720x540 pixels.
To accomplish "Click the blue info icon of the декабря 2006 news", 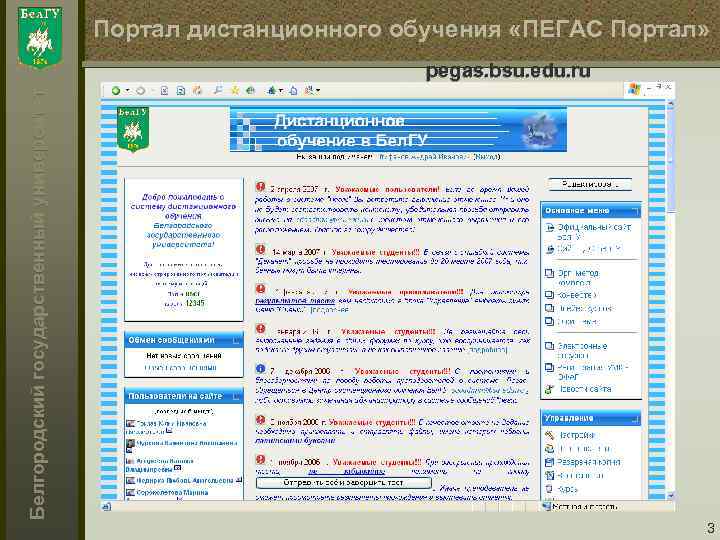I will click(260, 369).
